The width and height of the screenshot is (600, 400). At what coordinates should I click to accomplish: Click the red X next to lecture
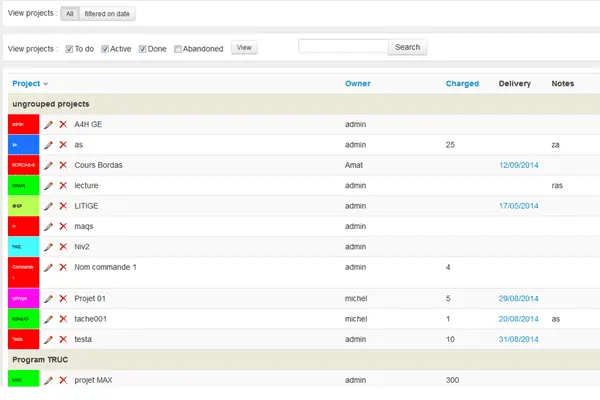click(x=62, y=186)
